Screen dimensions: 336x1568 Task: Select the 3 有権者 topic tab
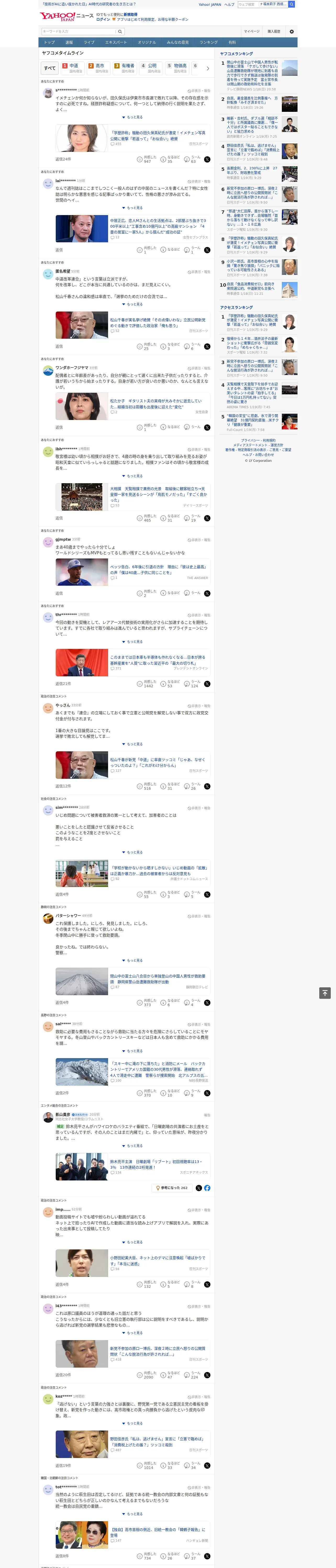(125, 68)
